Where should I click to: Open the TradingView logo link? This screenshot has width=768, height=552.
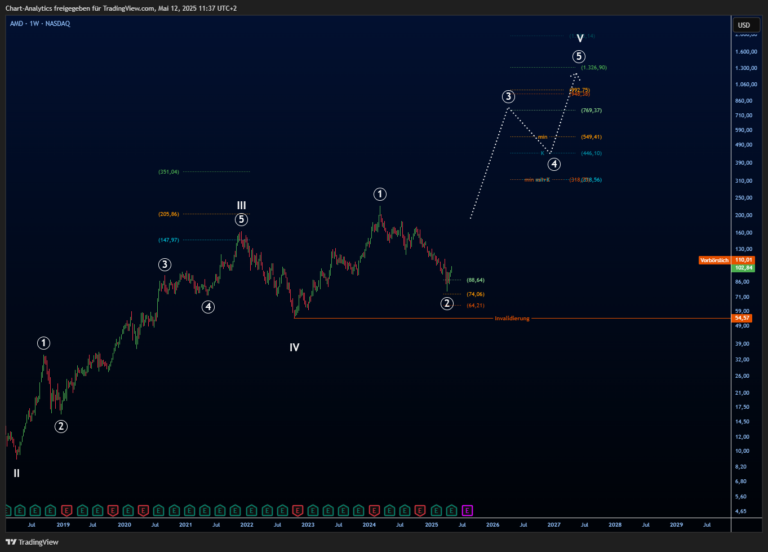pyautogui.click(x=32, y=542)
